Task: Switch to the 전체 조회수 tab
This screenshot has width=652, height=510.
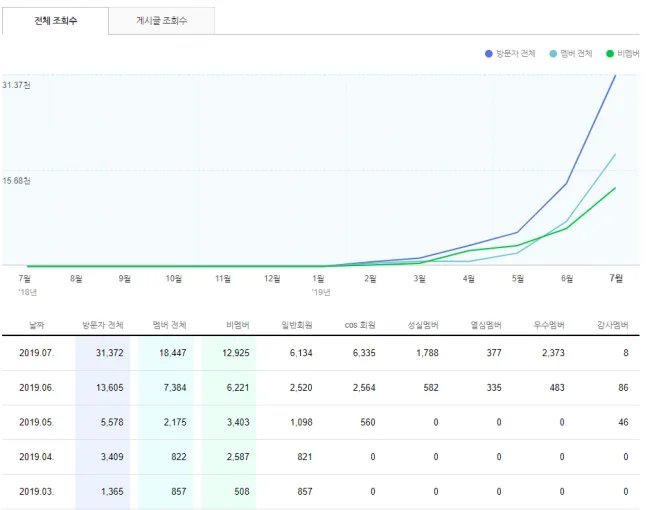Action: point(55,21)
